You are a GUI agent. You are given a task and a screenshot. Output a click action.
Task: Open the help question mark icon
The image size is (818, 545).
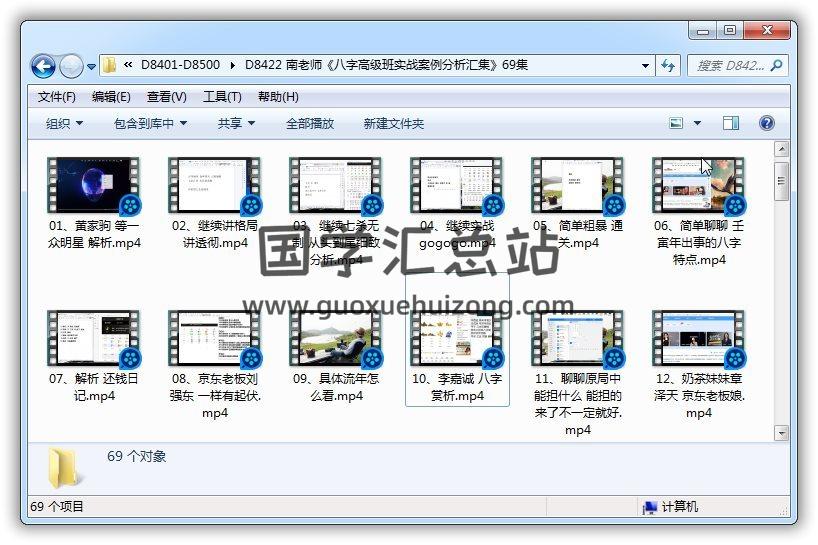pos(767,124)
